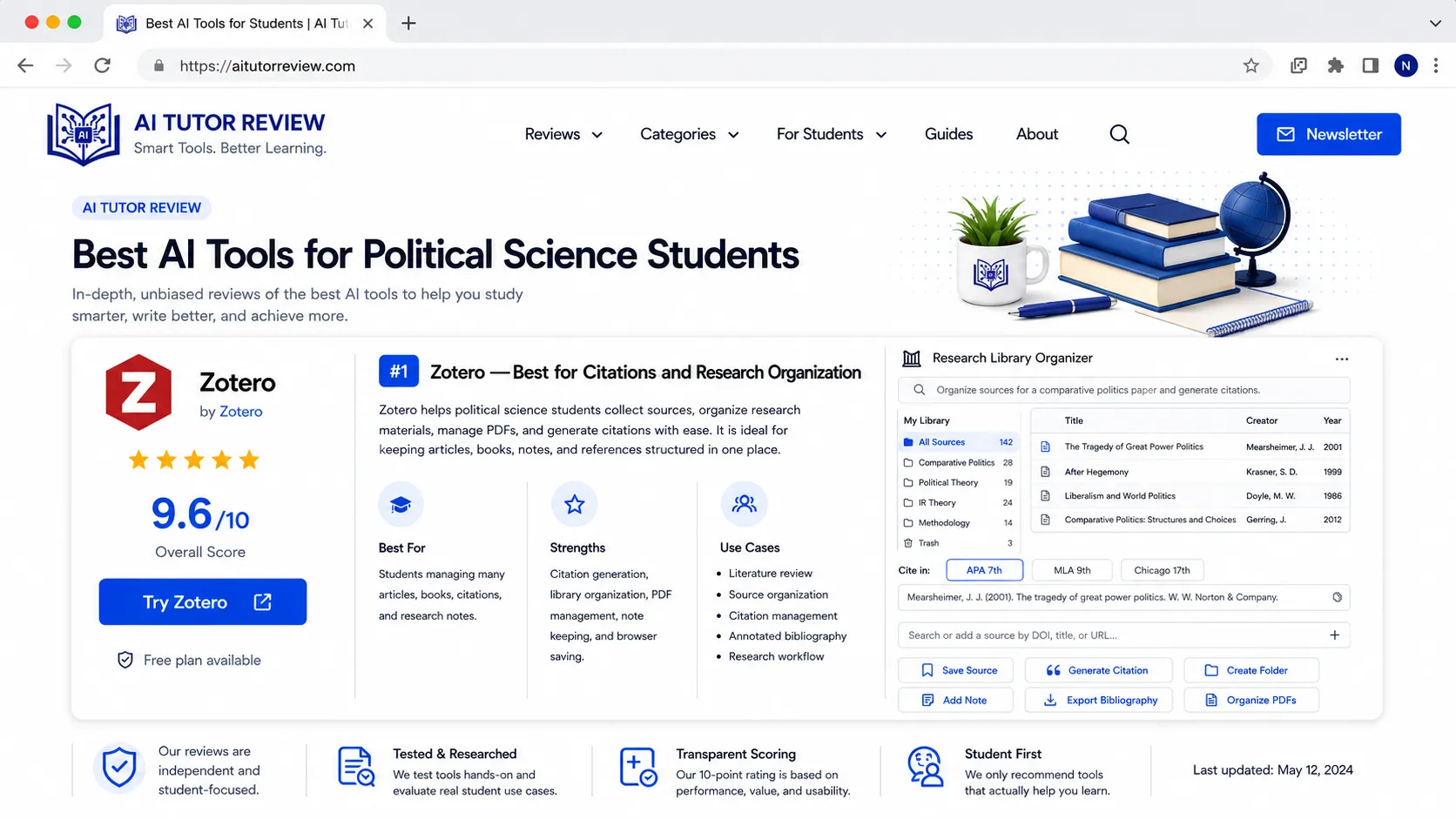Click the browser forward arrow

[64, 65]
